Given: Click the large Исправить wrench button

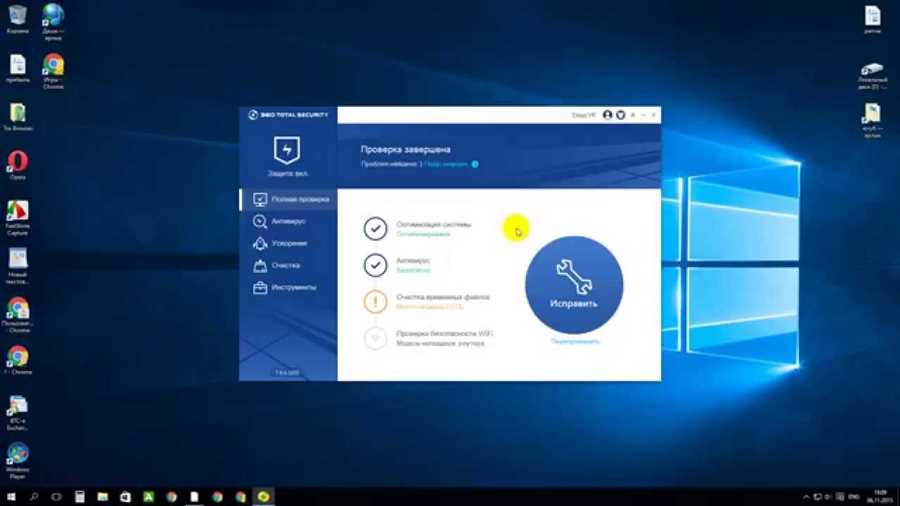Looking at the screenshot, I should (x=574, y=285).
